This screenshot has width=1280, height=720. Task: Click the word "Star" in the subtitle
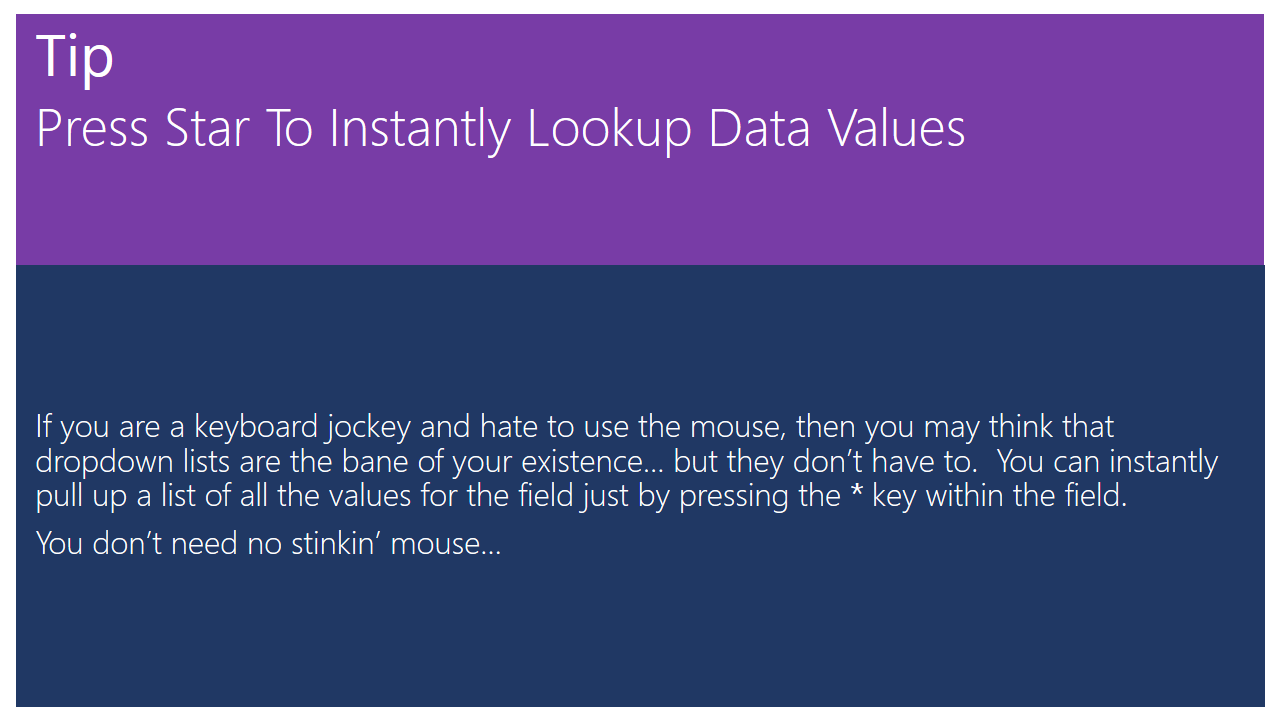[x=206, y=129]
